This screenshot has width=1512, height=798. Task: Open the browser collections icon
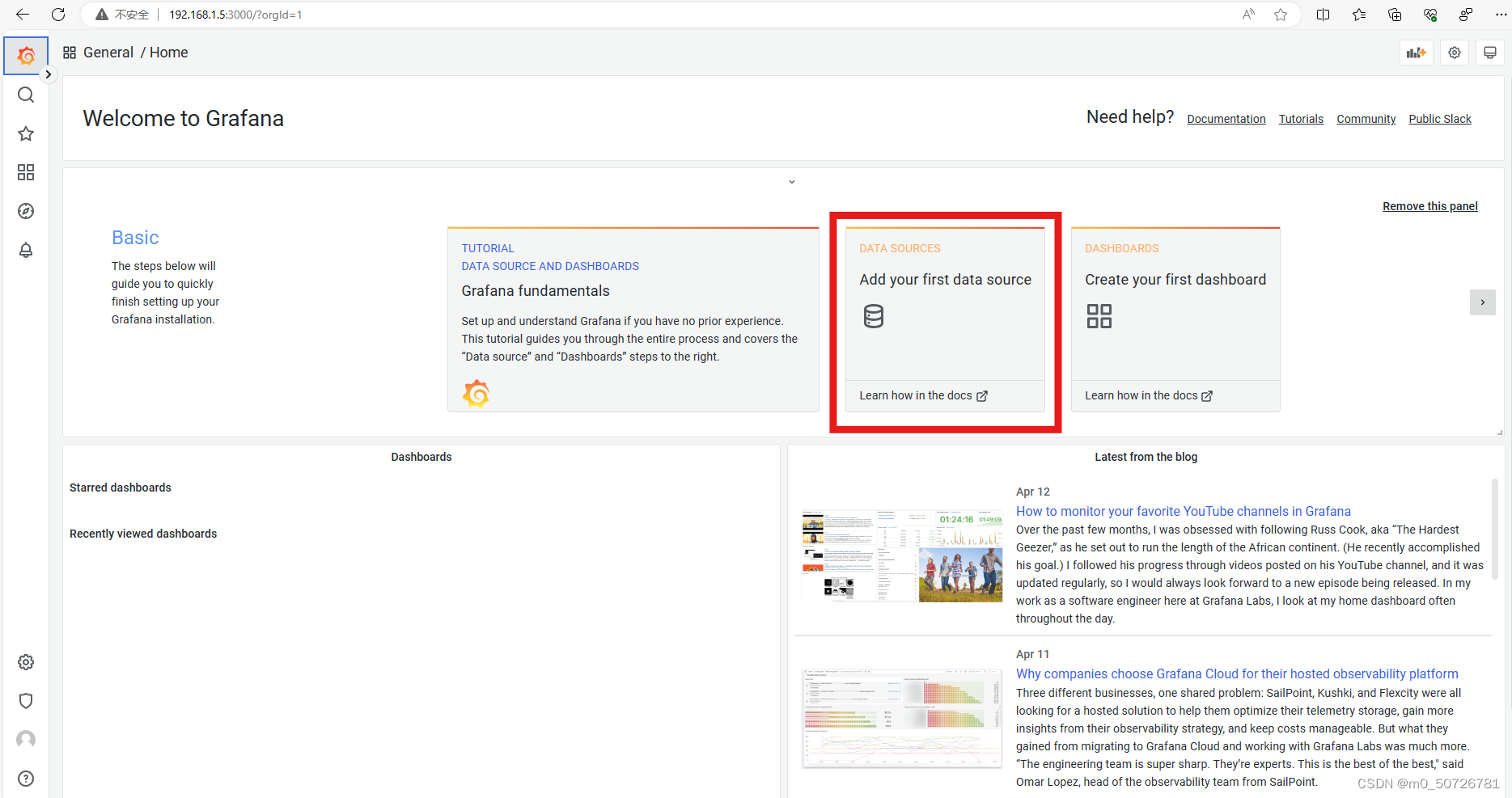click(x=1395, y=15)
